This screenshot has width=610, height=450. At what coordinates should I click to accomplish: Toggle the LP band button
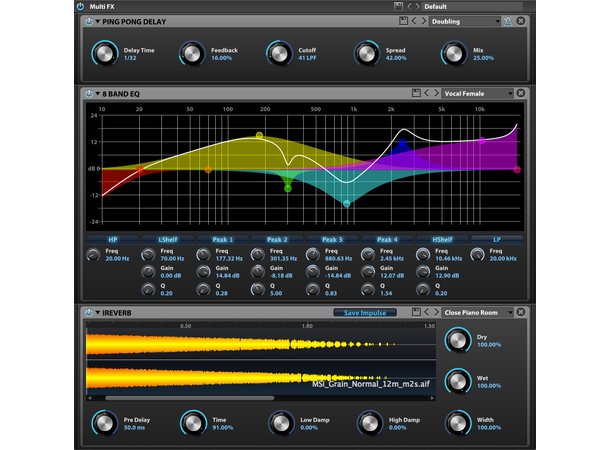[x=497, y=239]
